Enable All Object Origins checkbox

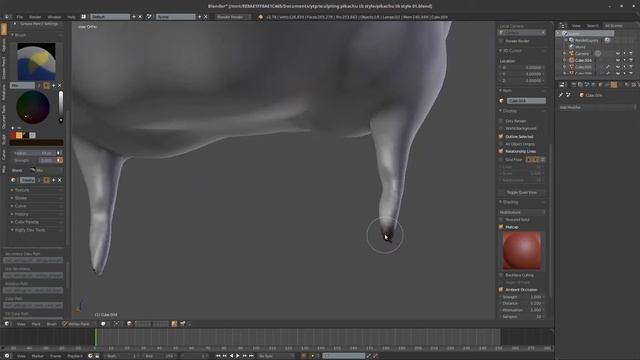tap(501, 144)
